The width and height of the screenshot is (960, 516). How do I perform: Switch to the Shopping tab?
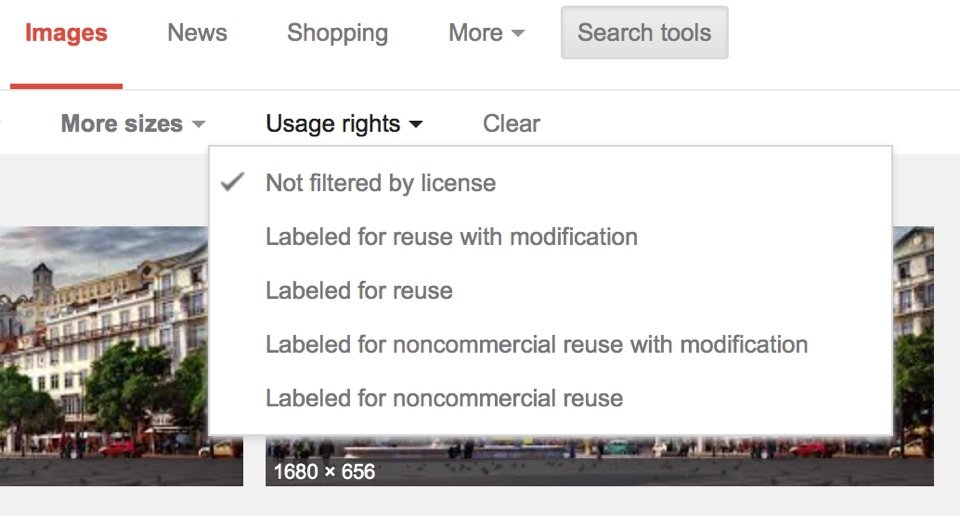(x=337, y=33)
